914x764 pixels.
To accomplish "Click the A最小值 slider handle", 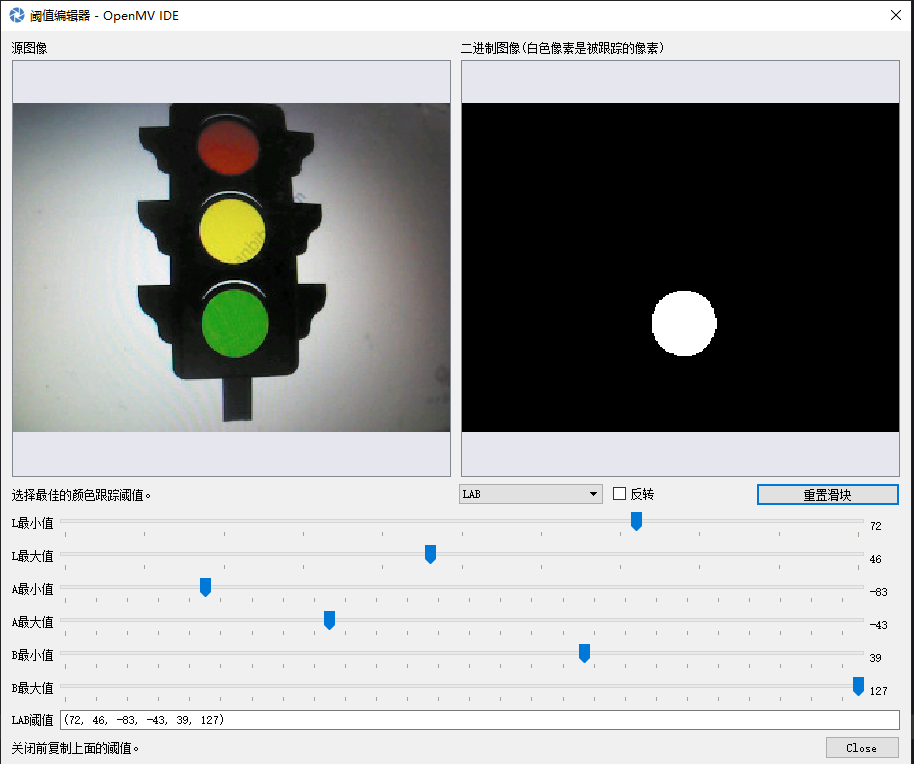I will (205, 586).
